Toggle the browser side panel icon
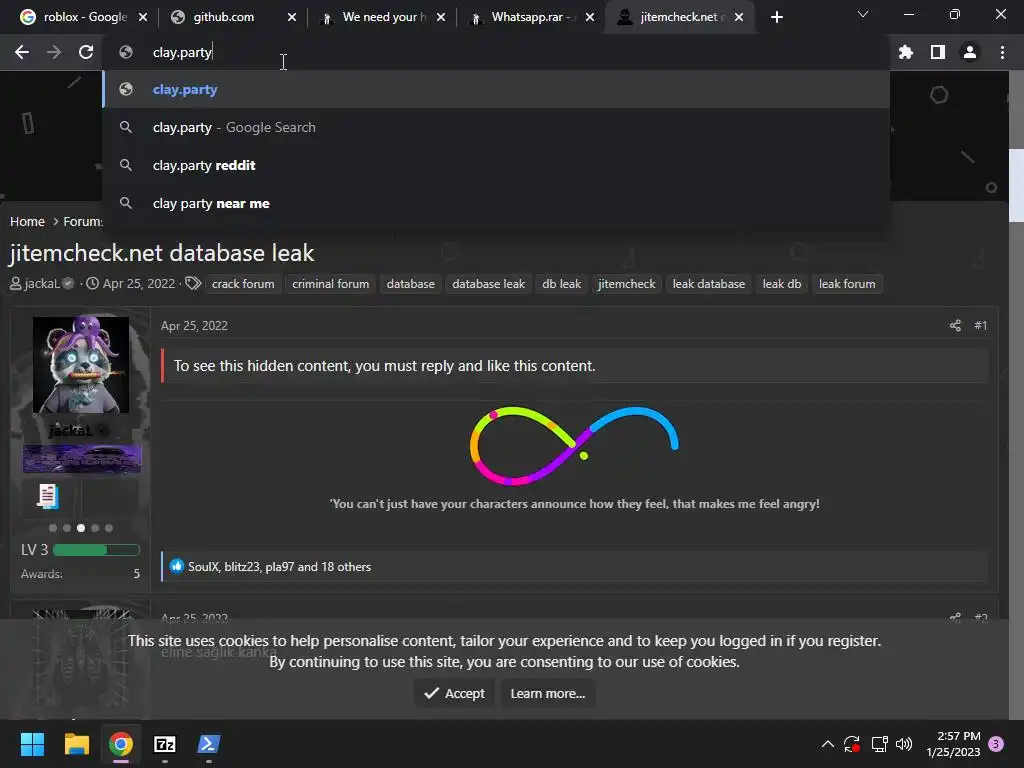Image resolution: width=1024 pixels, height=768 pixels. click(x=938, y=52)
